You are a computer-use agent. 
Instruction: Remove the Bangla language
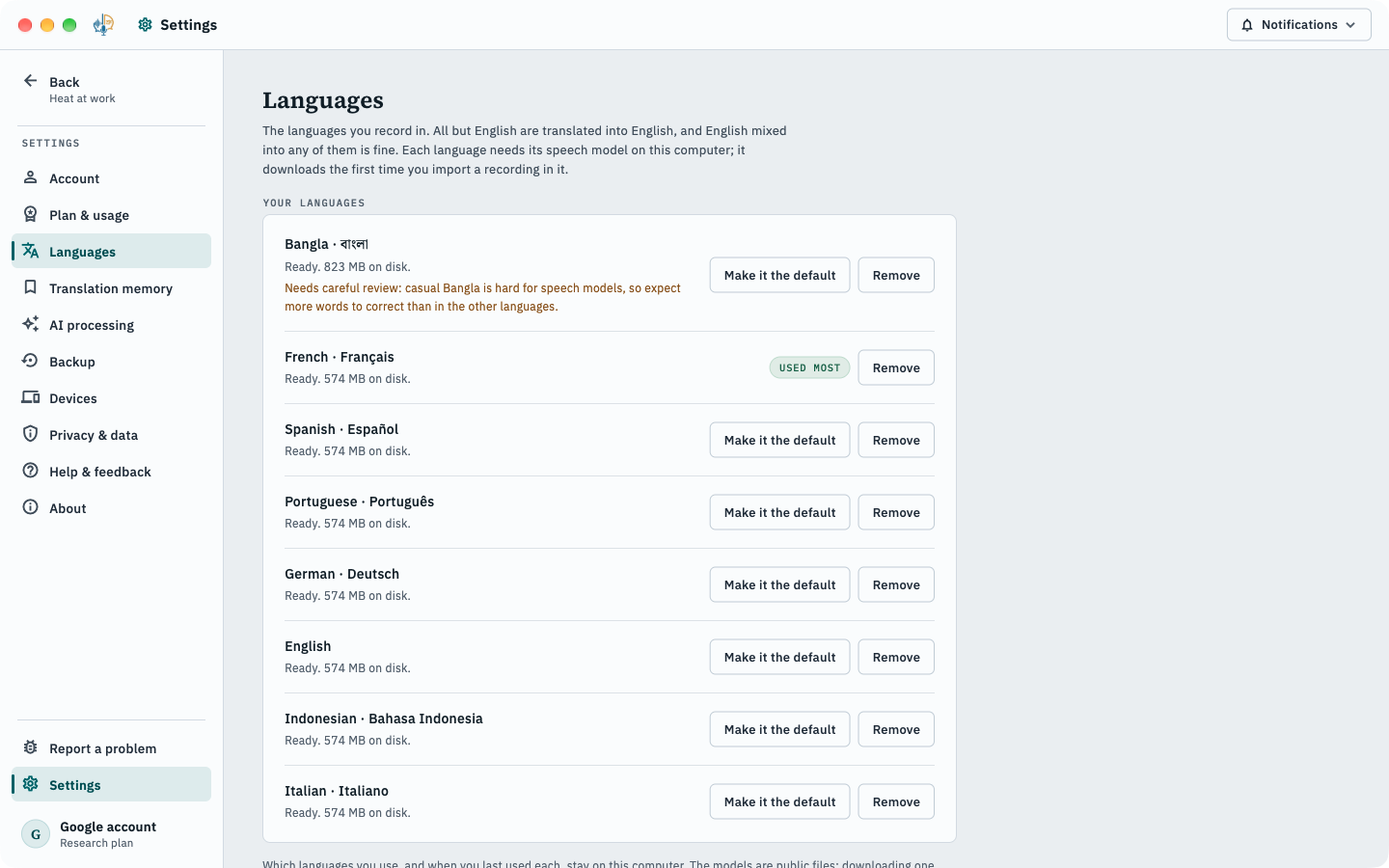[x=896, y=275]
